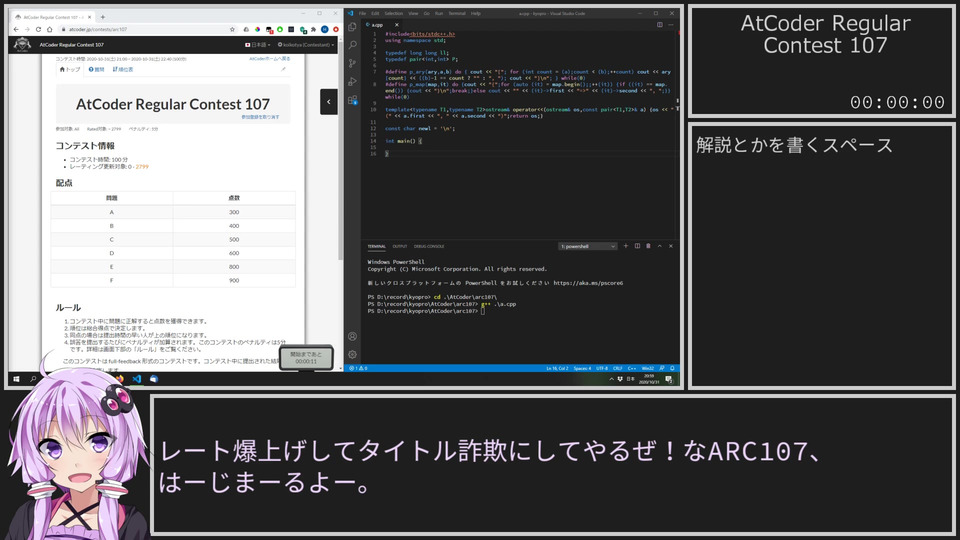Click the 2799 rating link
960x540 pixels.
click(x=142, y=167)
